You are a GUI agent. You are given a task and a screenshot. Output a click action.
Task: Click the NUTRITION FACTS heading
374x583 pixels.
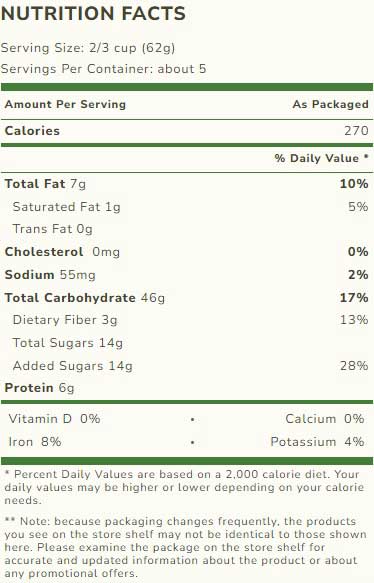tap(93, 14)
